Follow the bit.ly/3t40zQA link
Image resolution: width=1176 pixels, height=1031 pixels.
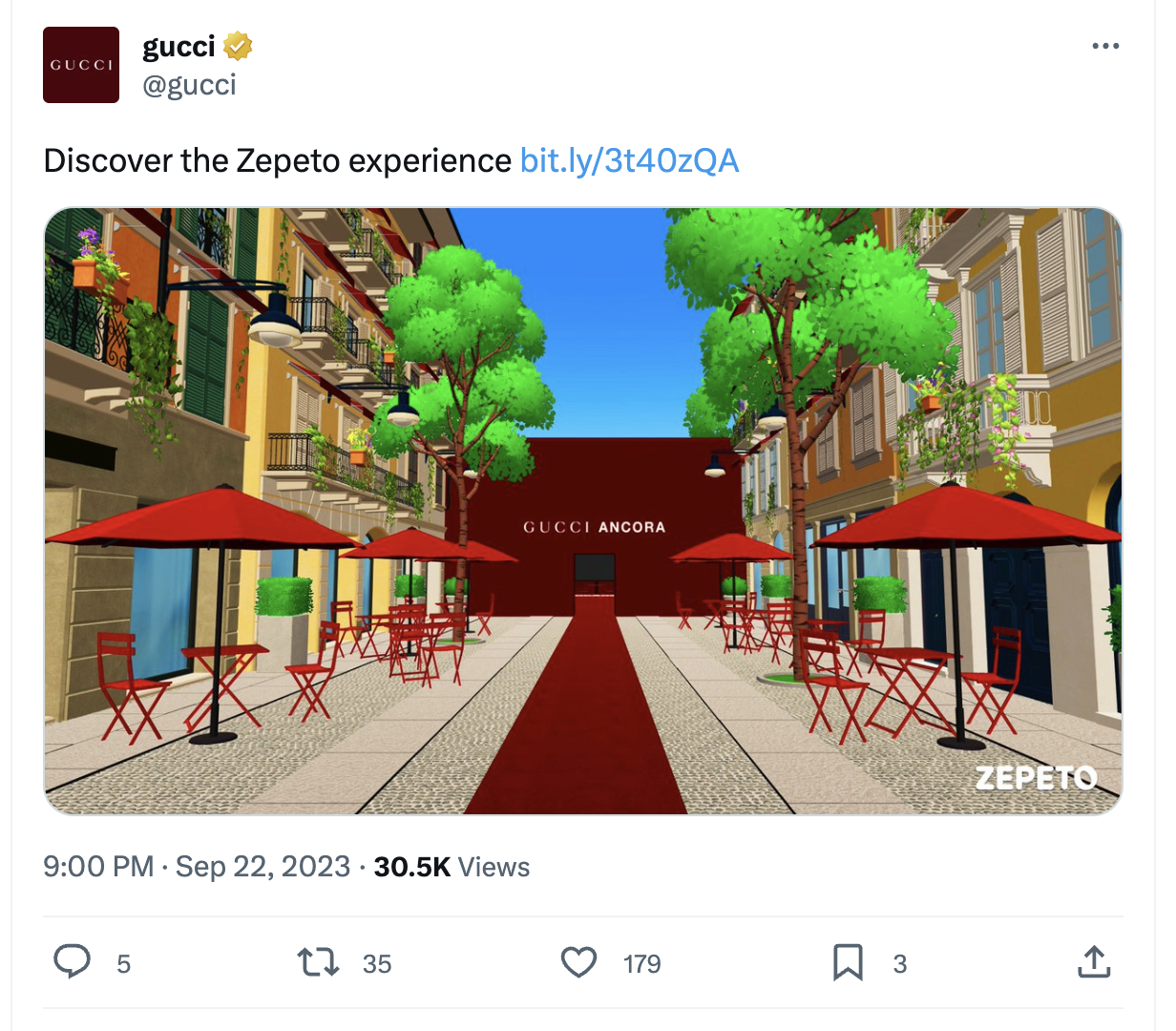(x=630, y=160)
